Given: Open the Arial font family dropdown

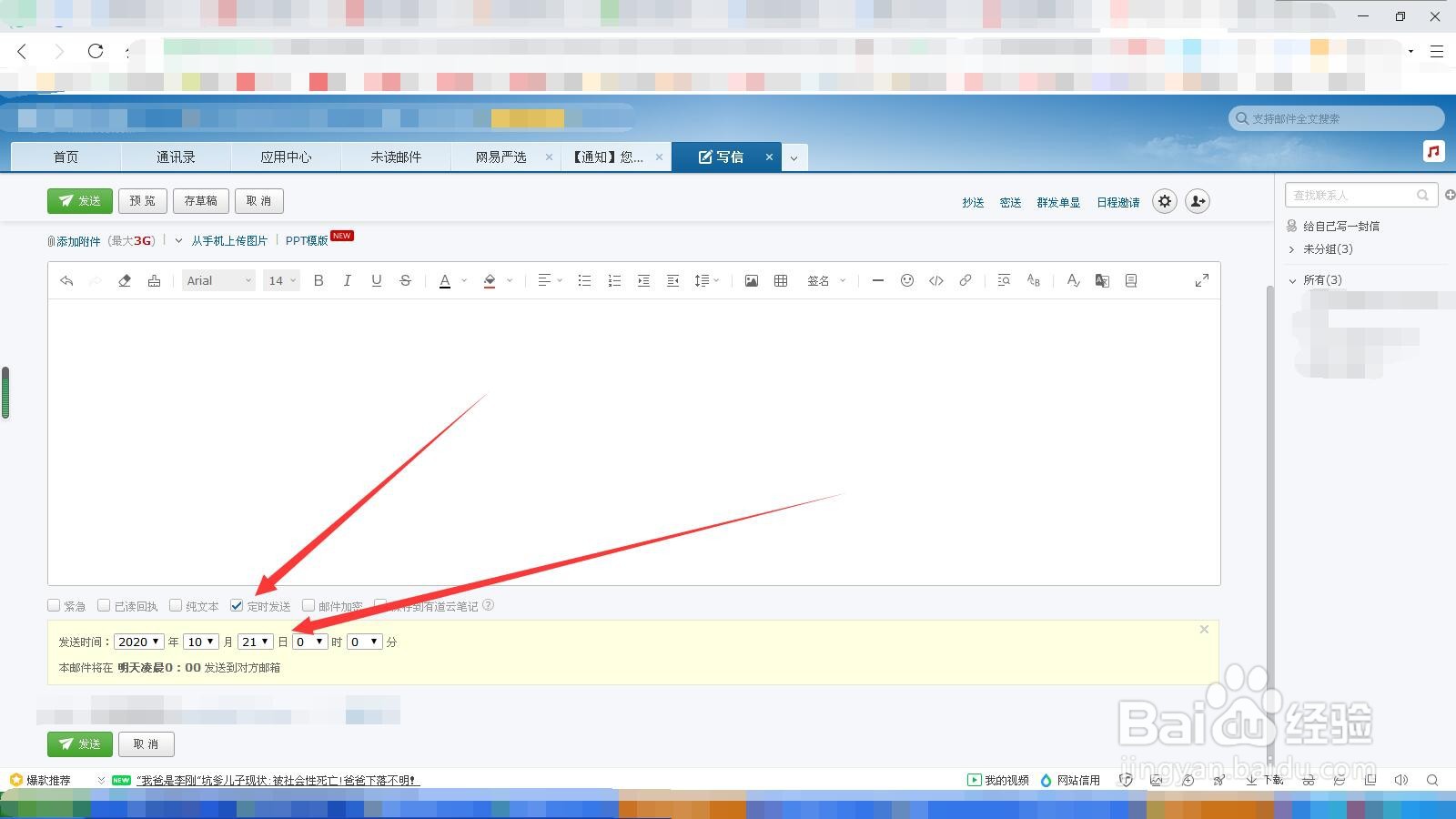Looking at the screenshot, I should (218, 281).
